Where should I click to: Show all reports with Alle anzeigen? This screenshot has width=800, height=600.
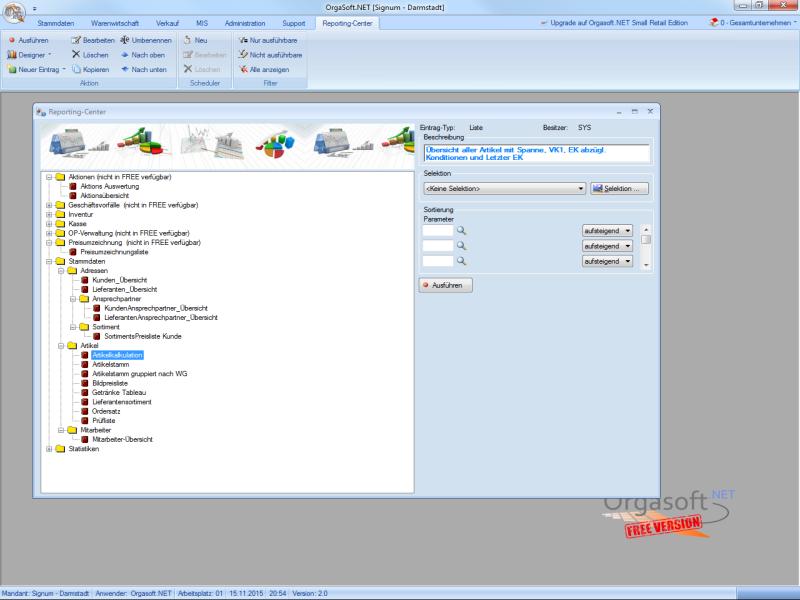point(242,70)
